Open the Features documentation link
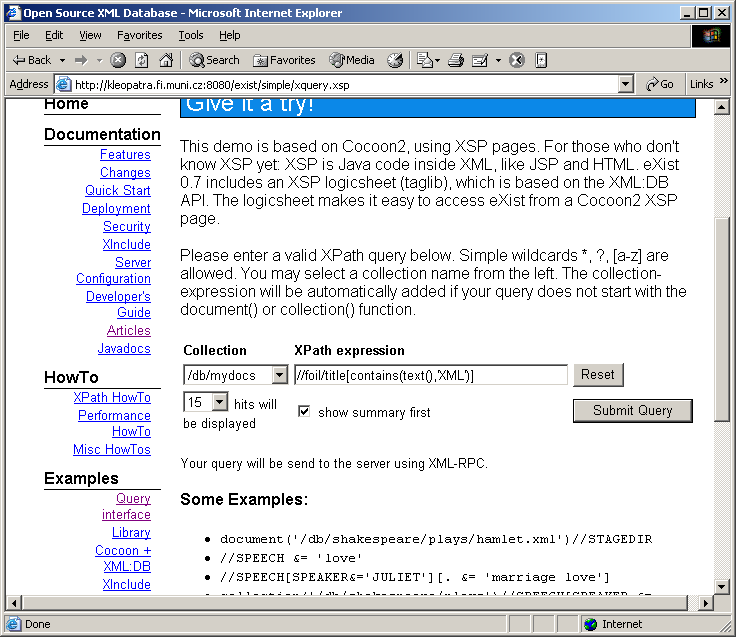The height and width of the screenshot is (637, 736). 125,154
